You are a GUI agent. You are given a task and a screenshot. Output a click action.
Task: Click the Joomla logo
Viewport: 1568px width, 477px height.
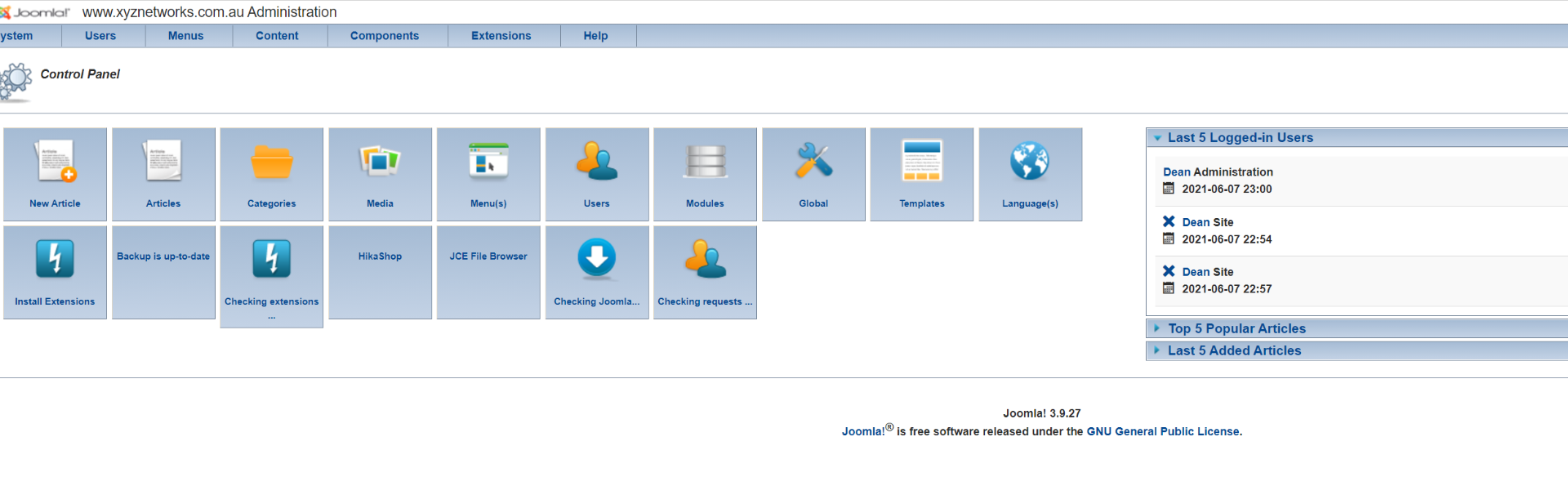coord(36,12)
